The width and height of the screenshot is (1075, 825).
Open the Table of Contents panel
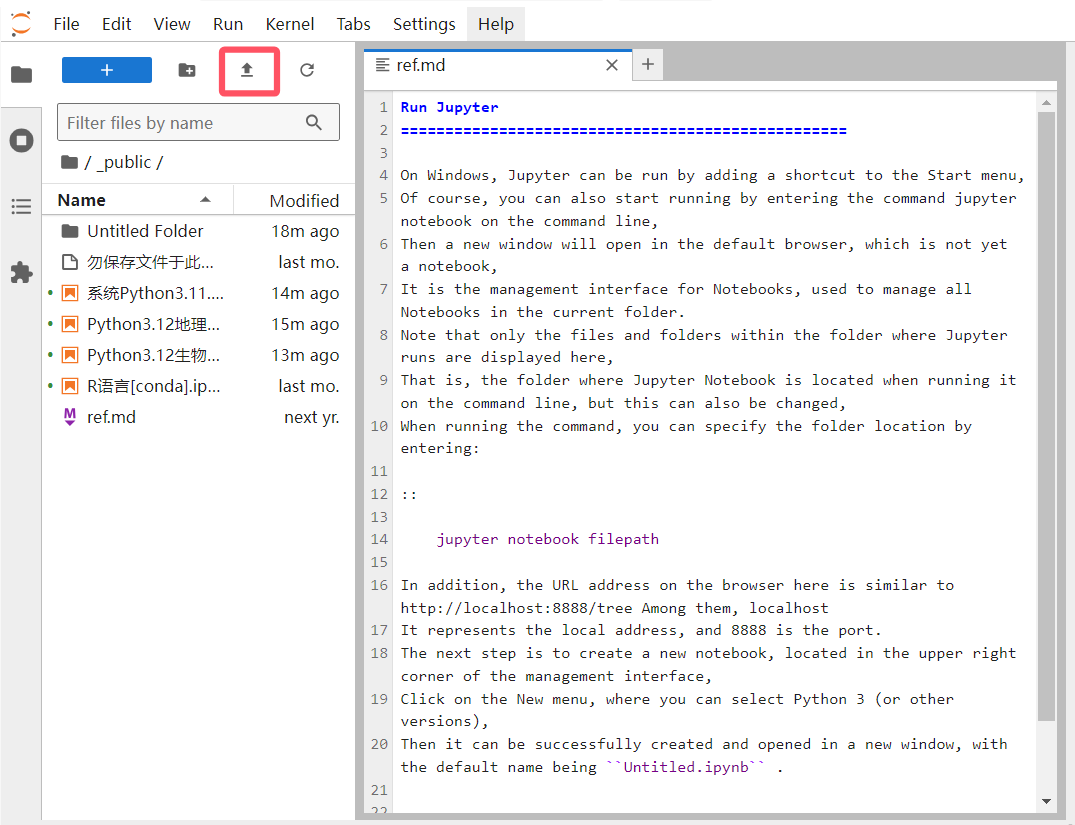[21, 206]
